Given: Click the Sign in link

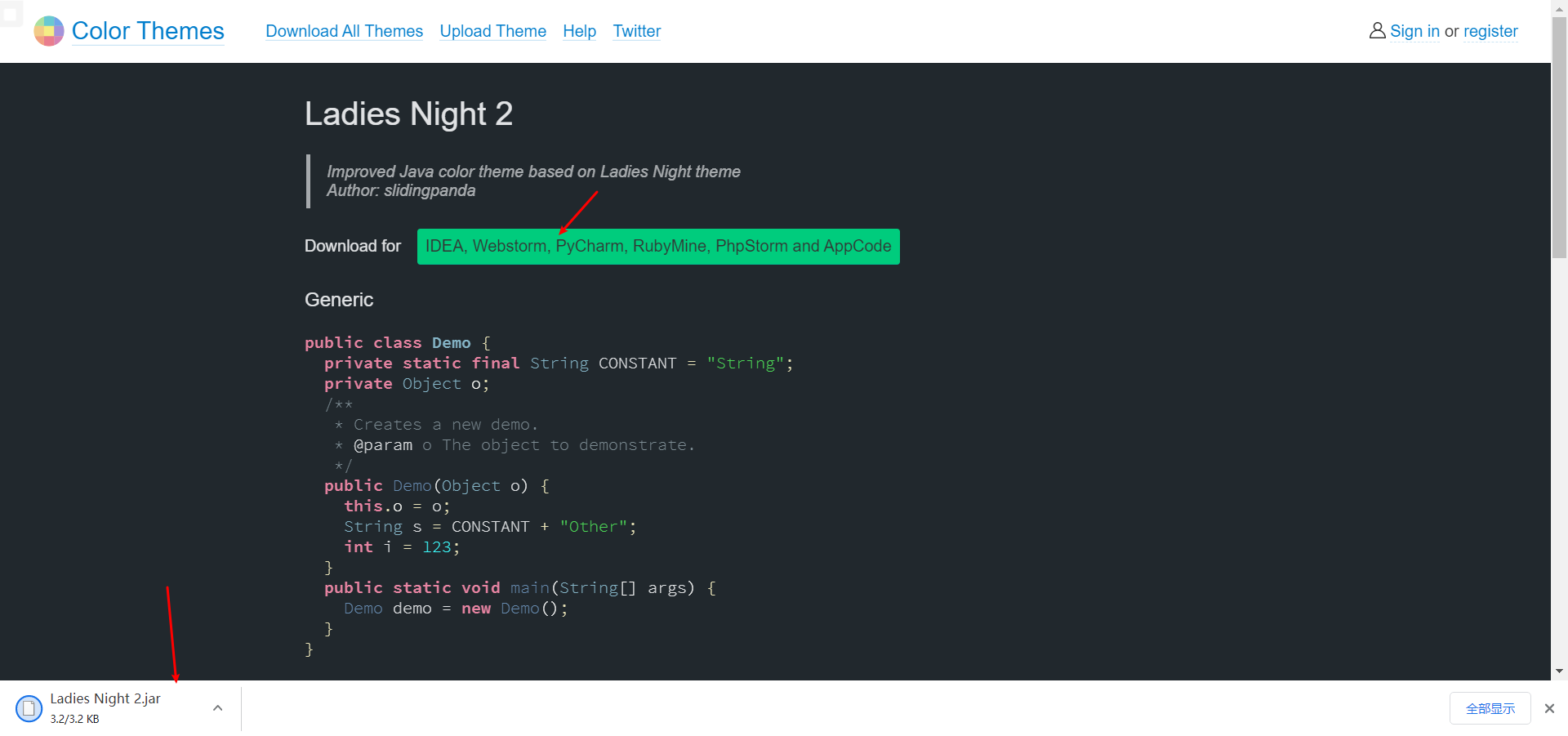Looking at the screenshot, I should [1414, 31].
